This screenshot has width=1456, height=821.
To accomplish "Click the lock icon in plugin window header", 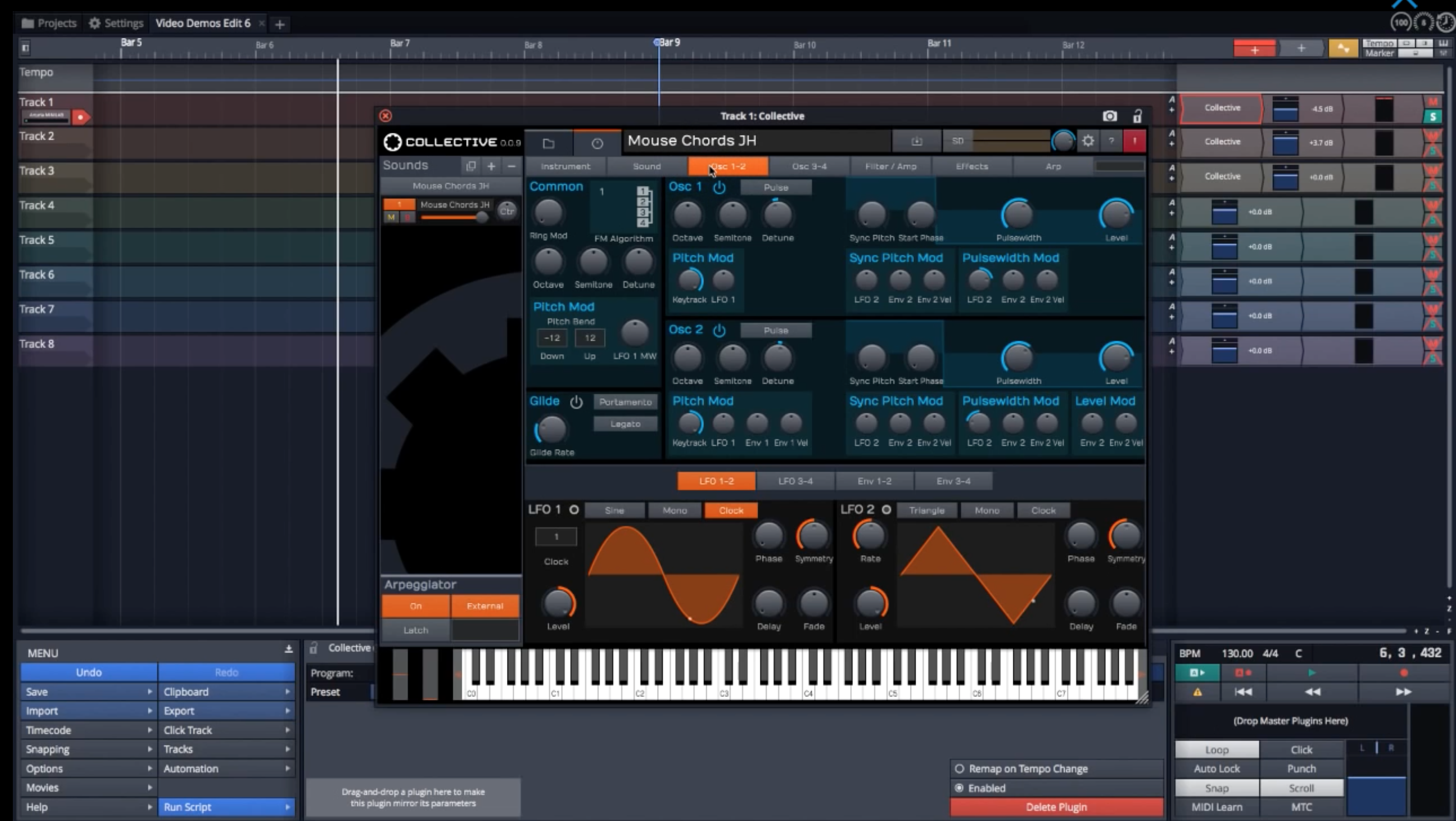I will tap(1137, 116).
